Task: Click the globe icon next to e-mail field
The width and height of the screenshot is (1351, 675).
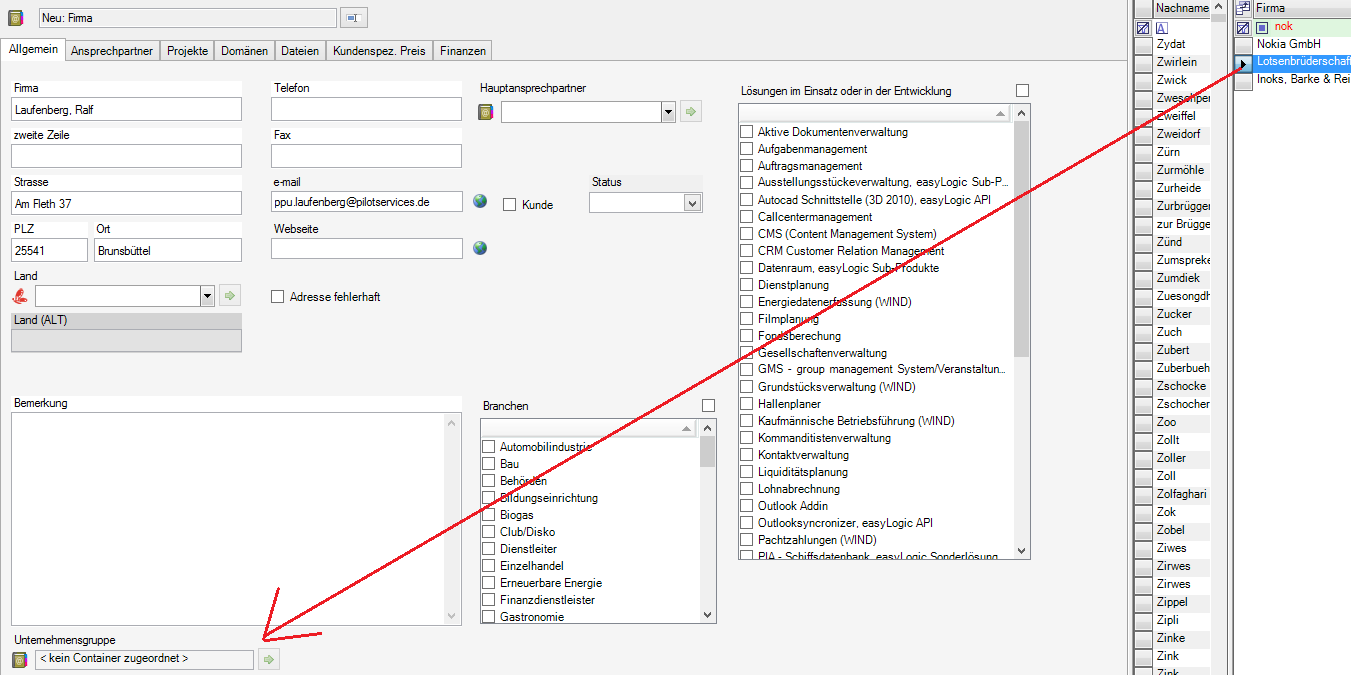Action: pos(480,201)
